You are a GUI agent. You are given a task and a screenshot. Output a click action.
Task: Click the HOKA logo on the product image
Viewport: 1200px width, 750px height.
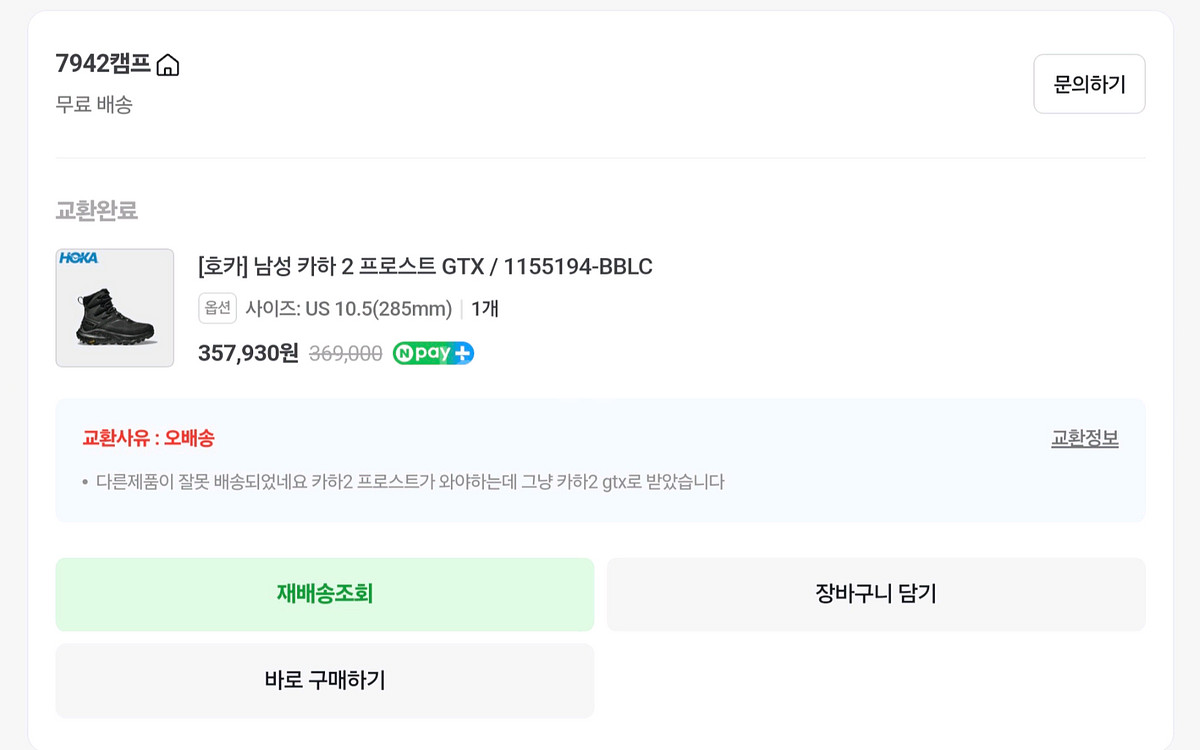(79, 258)
